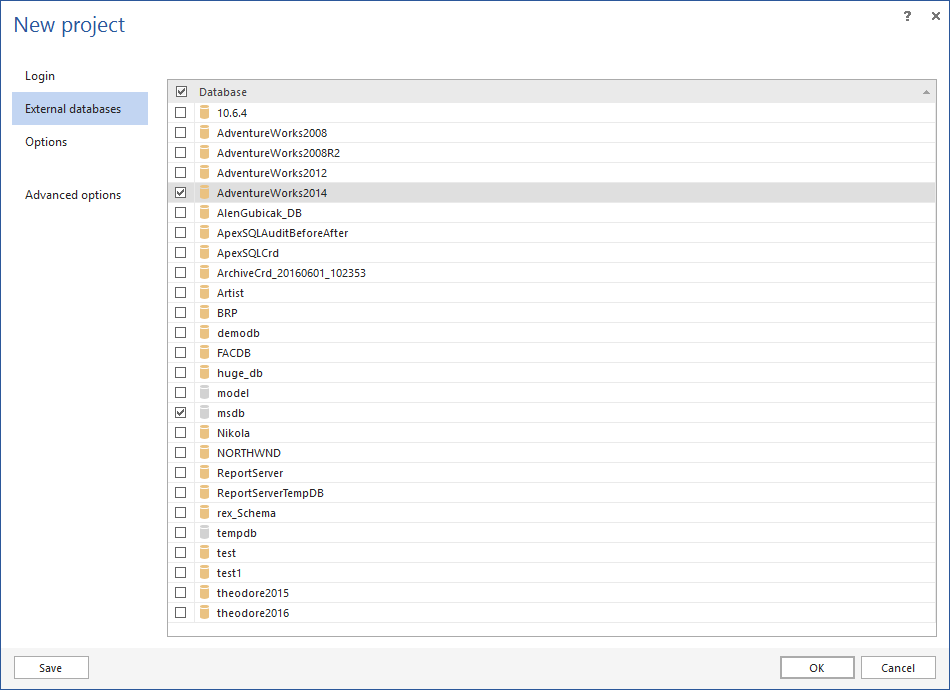Screen dimensions: 950x690
Task: Close the New project dialog
Action: point(935,16)
